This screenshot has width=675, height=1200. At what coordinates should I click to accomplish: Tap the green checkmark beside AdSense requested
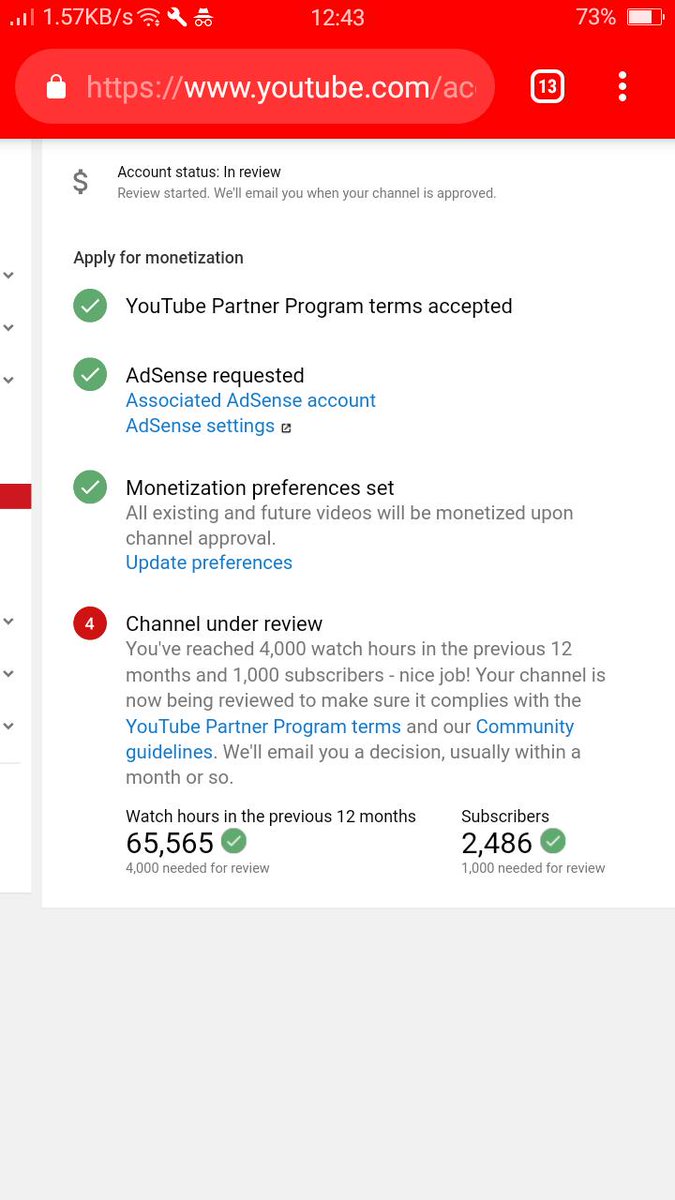coord(90,375)
